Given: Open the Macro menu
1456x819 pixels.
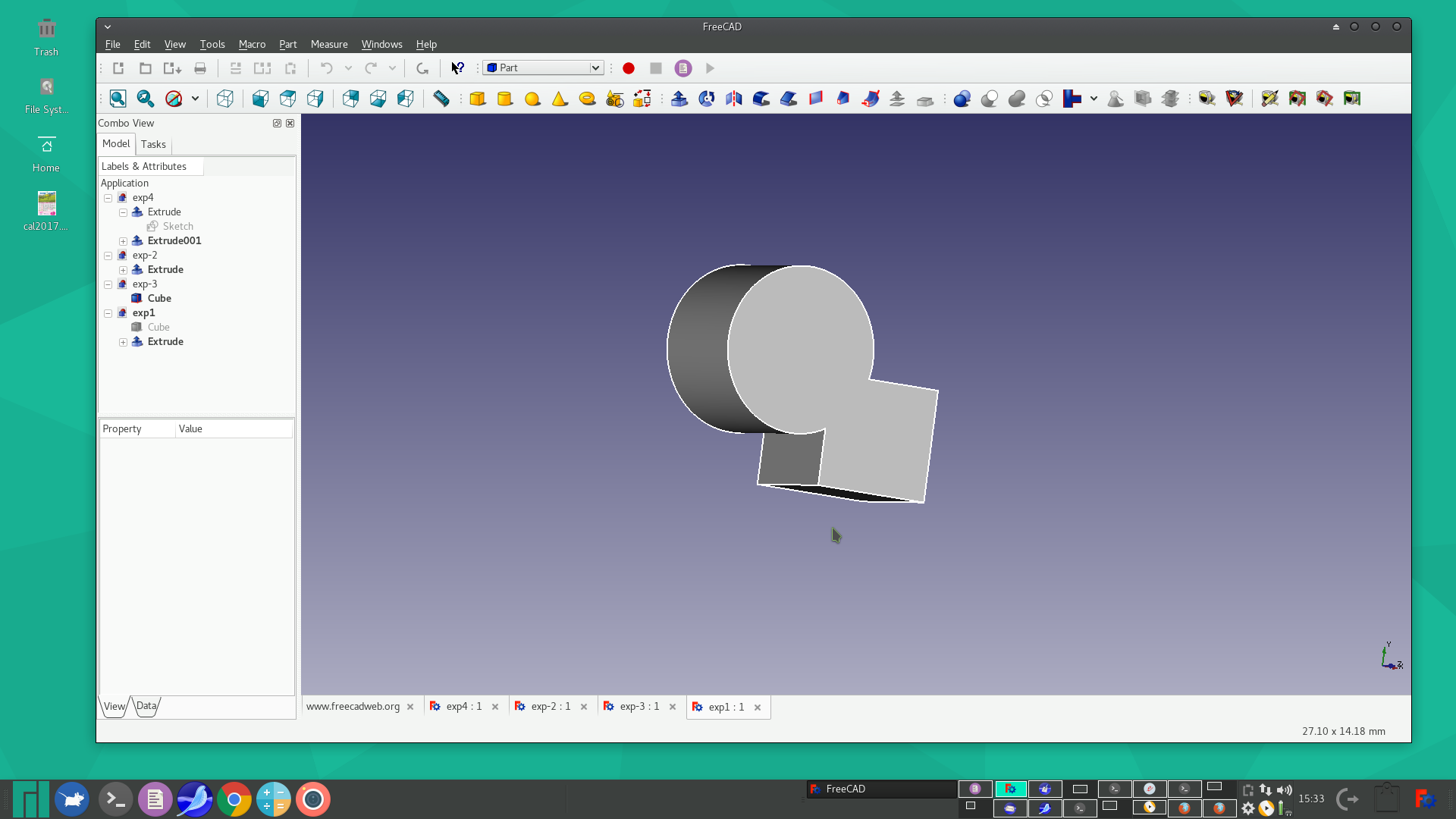Looking at the screenshot, I should [252, 44].
